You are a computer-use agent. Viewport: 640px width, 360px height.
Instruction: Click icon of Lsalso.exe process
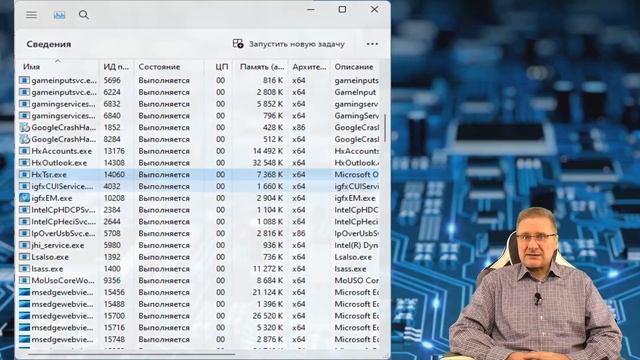tap(24, 257)
